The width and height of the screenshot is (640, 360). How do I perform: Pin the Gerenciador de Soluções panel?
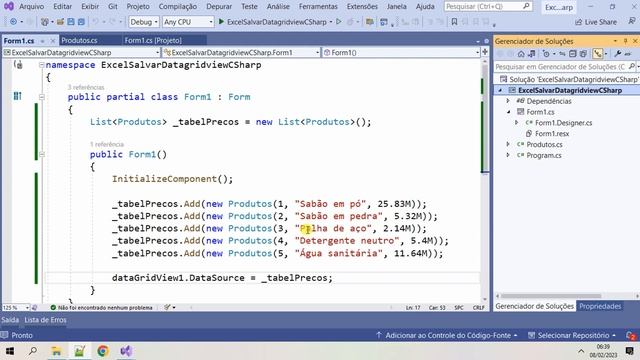[625, 41]
